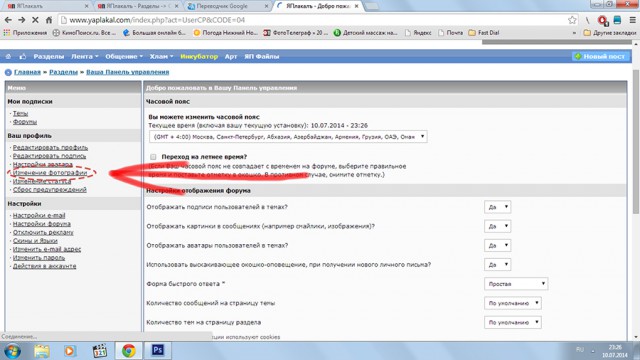Open Действия в аккаунте link
640x360 pixels.
[44, 266]
